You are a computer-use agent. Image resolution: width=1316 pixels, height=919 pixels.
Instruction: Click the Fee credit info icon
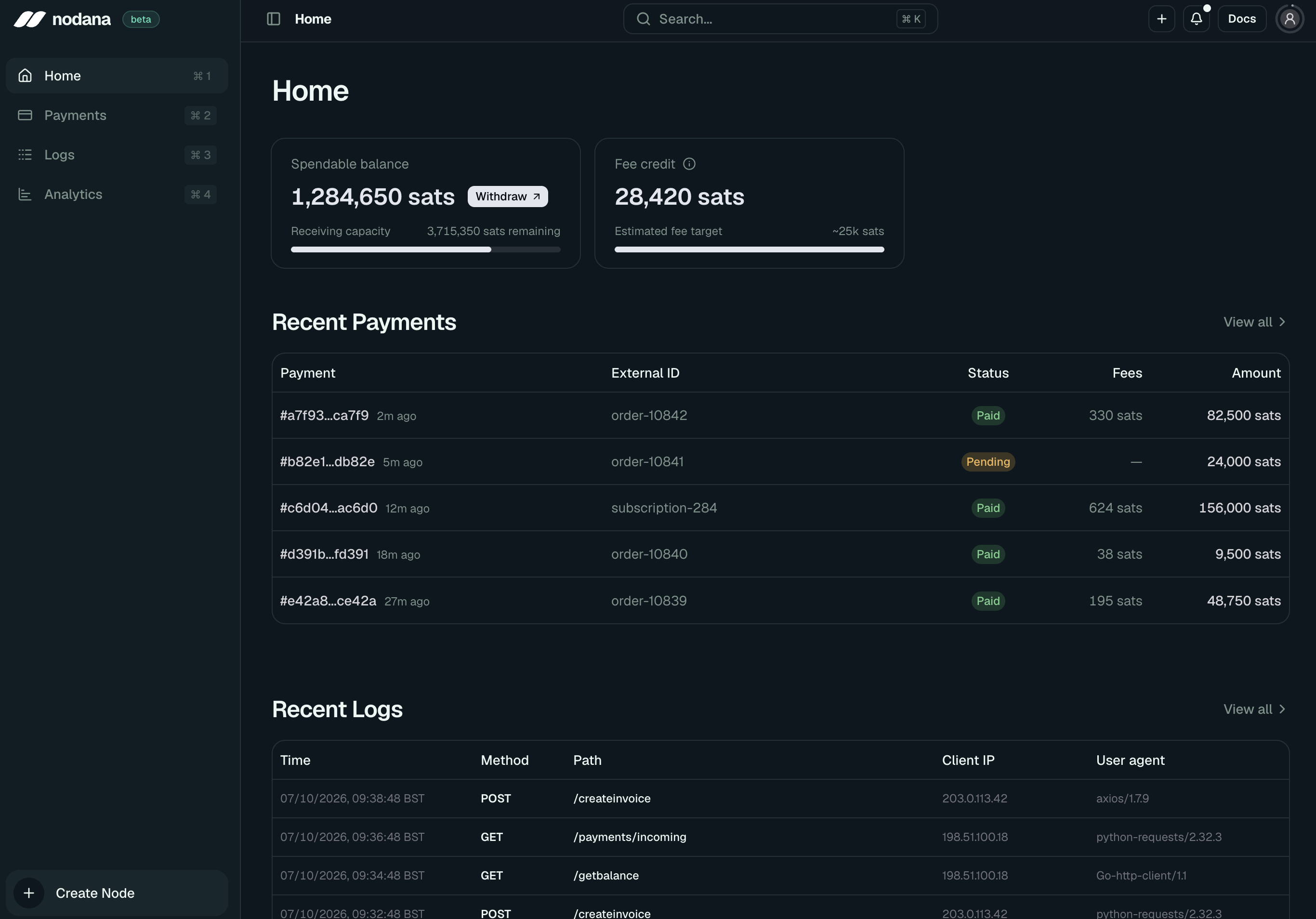[x=689, y=164]
